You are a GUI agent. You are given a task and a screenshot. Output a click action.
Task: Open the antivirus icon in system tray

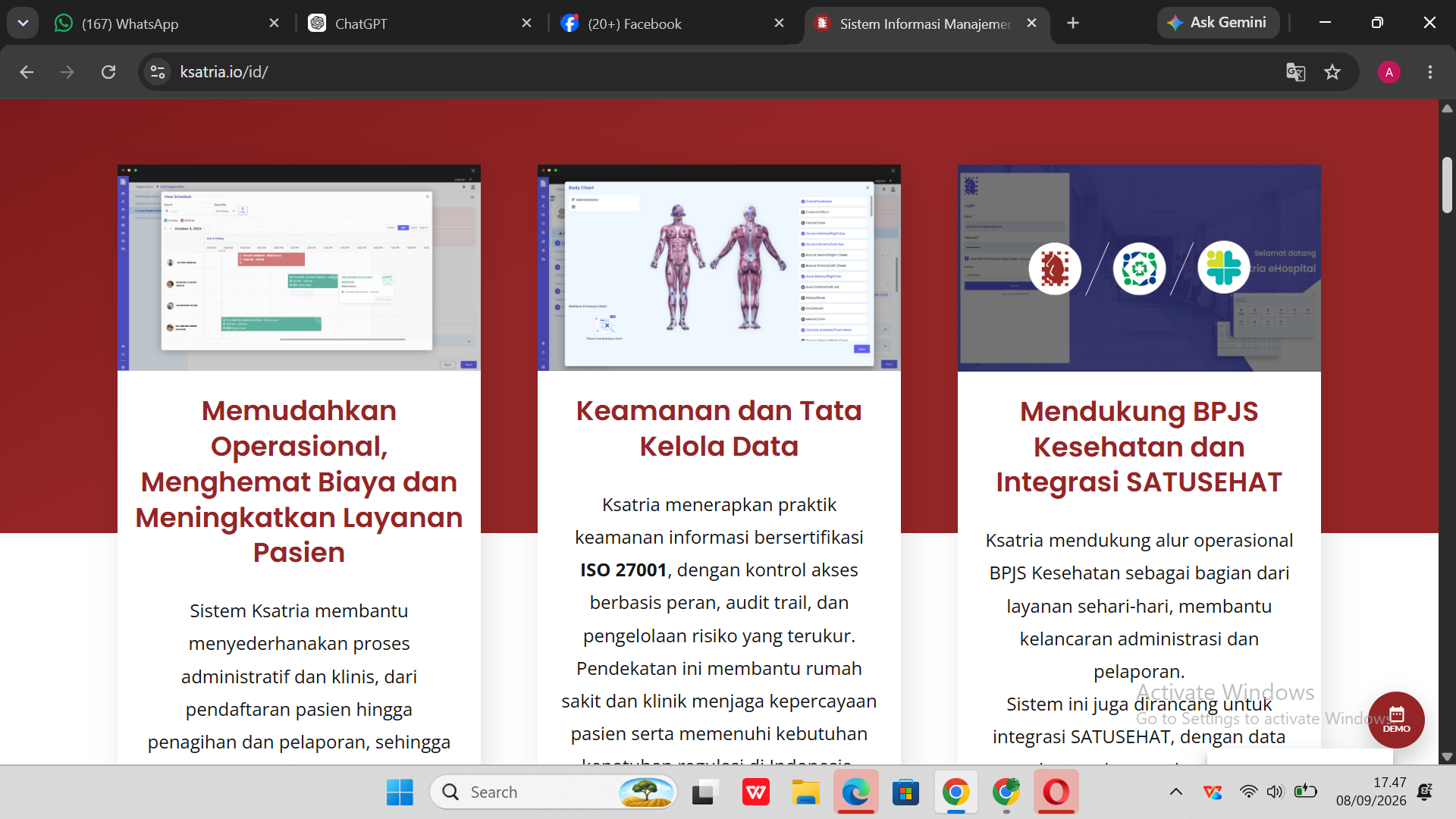click(1213, 792)
